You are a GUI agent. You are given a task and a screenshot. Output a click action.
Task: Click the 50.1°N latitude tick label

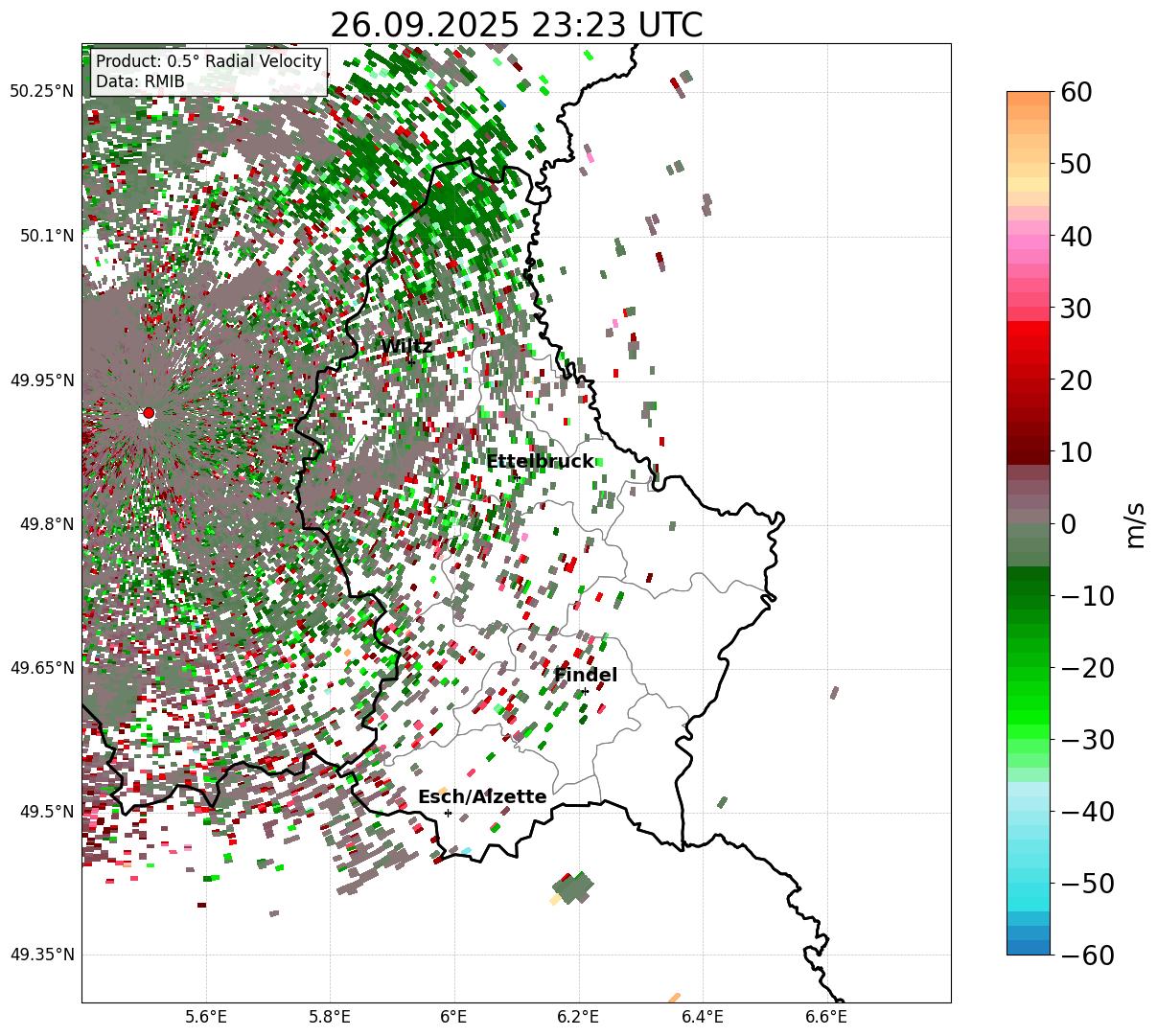pyautogui.click(x=46, y=236)
